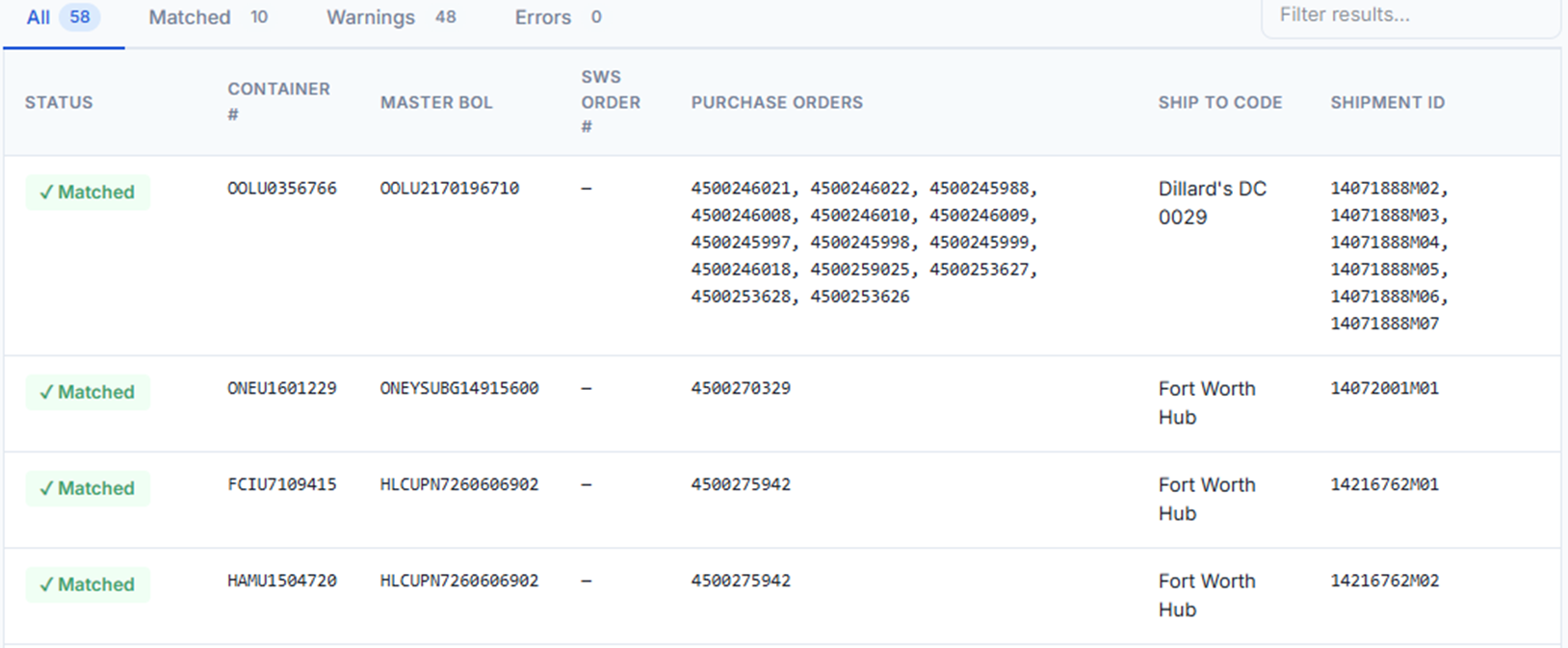
Task: Click the Filter results search field
Action: [x=1410, y=15]
